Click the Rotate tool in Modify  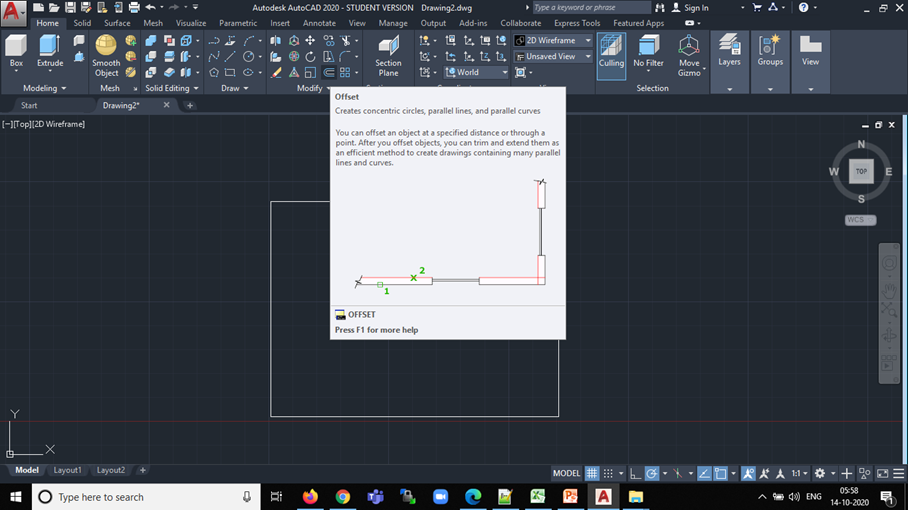click(310, 57)
